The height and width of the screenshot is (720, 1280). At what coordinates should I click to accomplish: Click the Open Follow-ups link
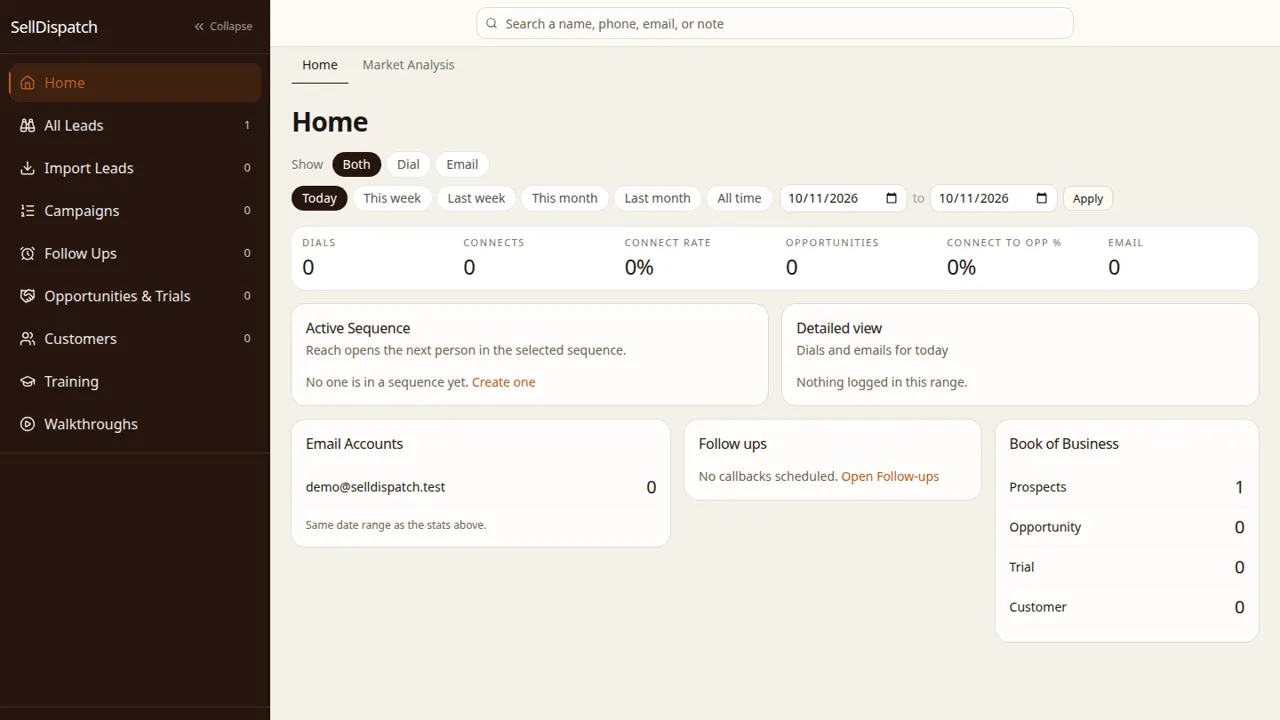890,476
